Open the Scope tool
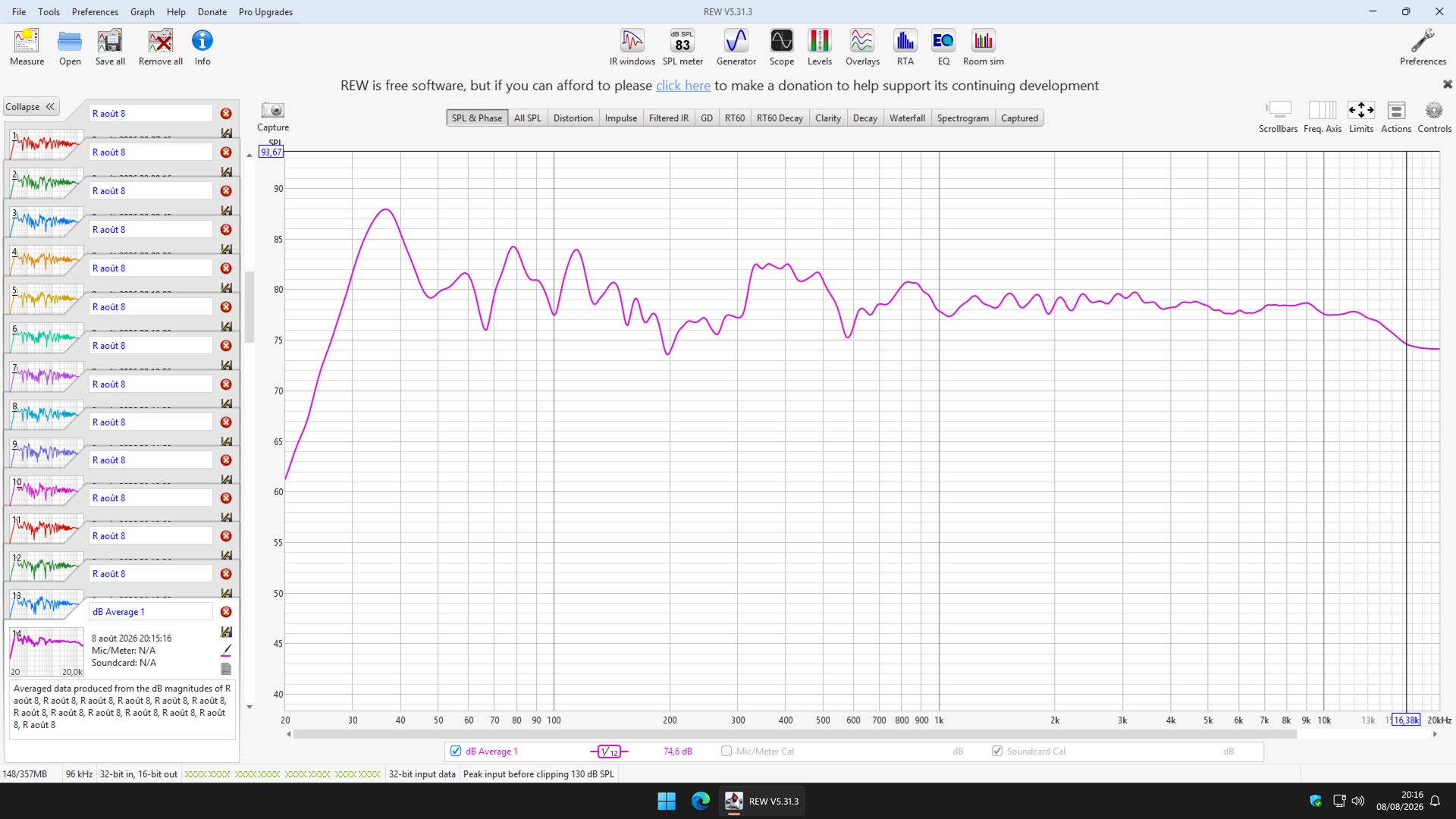The height and width of the screenshot is (819, 1456). [x=782, y=47]
